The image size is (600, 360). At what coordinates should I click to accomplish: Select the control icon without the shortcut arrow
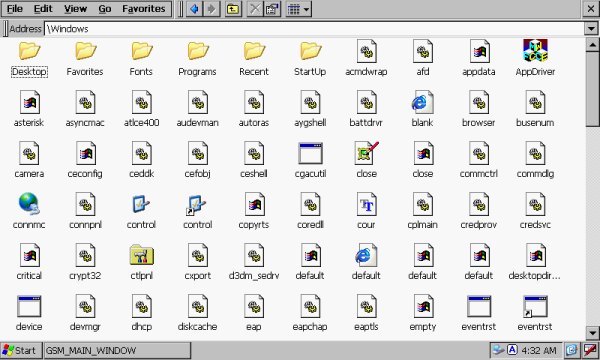click(x=141, y=204)
